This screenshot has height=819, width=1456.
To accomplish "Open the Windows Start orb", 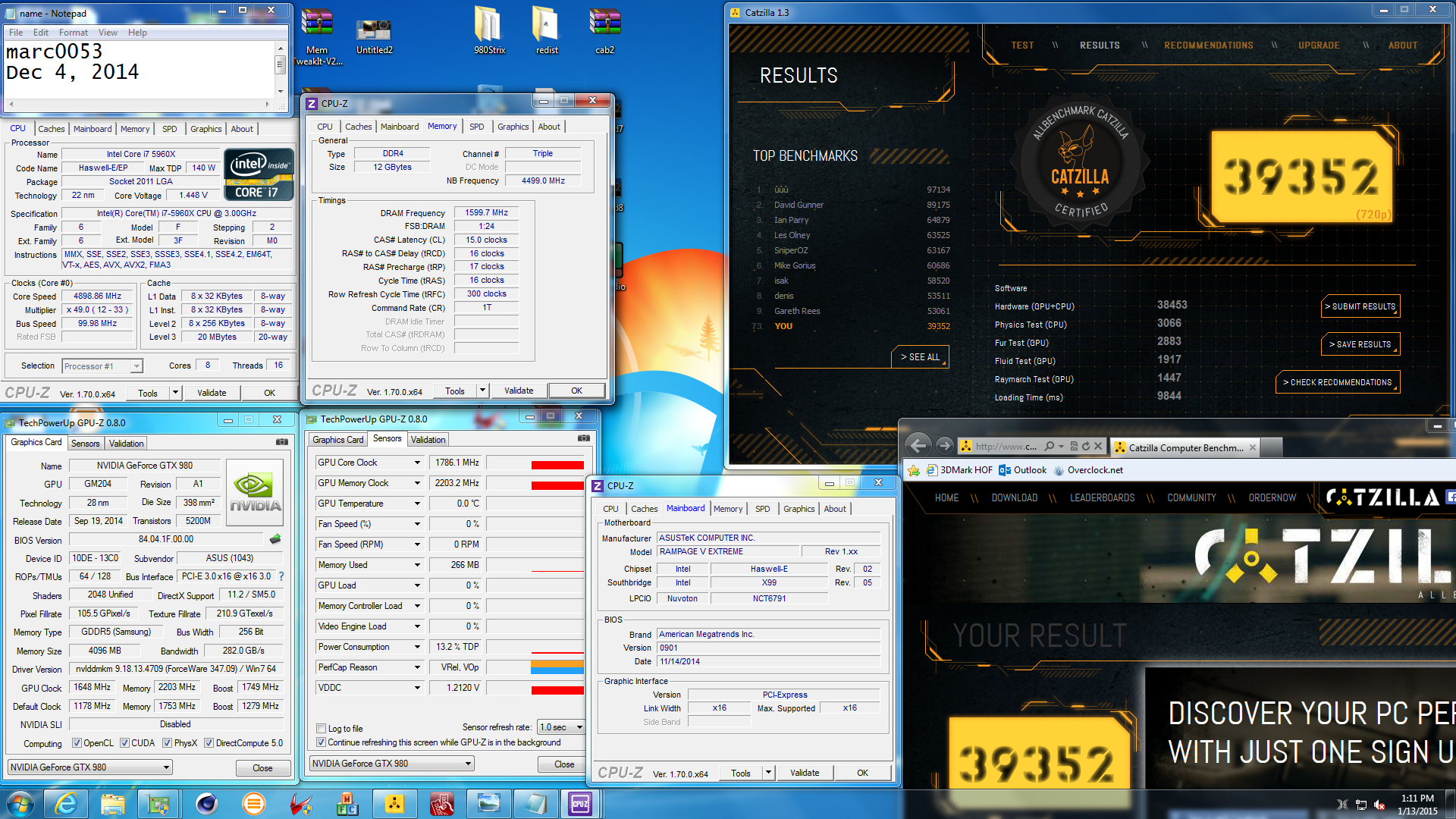I will (19, 804).
